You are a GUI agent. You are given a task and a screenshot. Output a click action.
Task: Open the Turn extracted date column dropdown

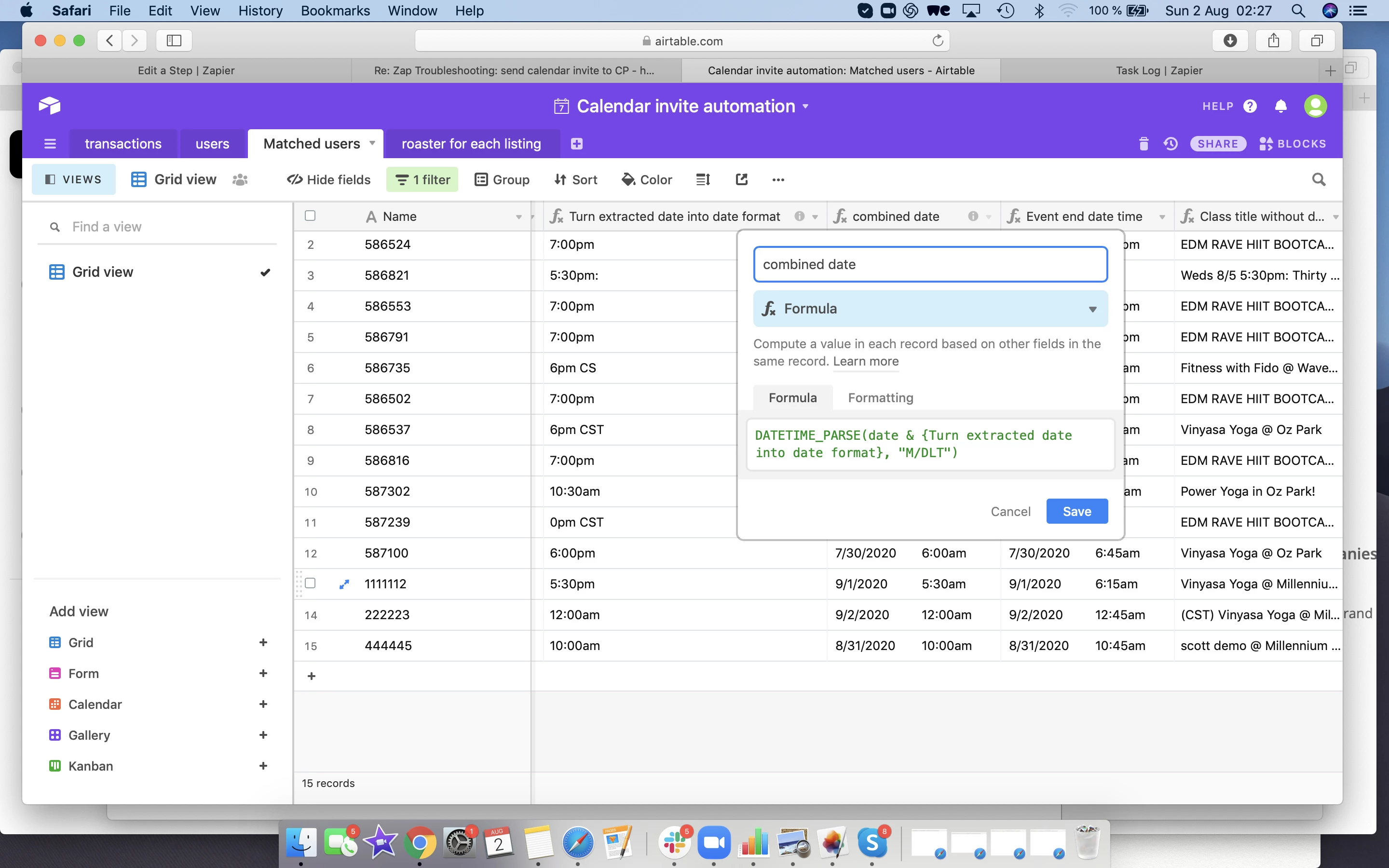point(815,217)
